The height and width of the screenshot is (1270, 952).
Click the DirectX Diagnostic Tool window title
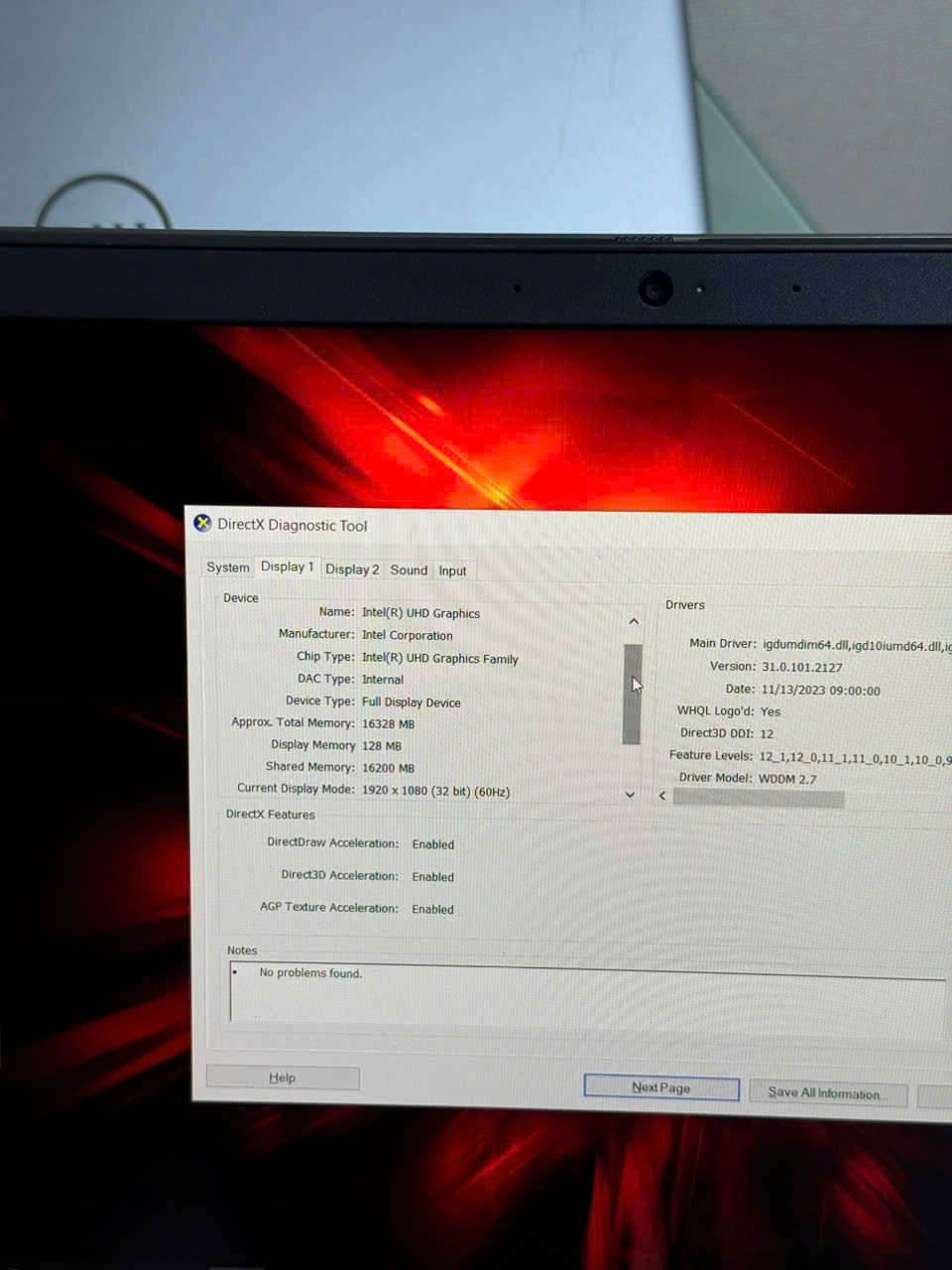tap(293, 526)
